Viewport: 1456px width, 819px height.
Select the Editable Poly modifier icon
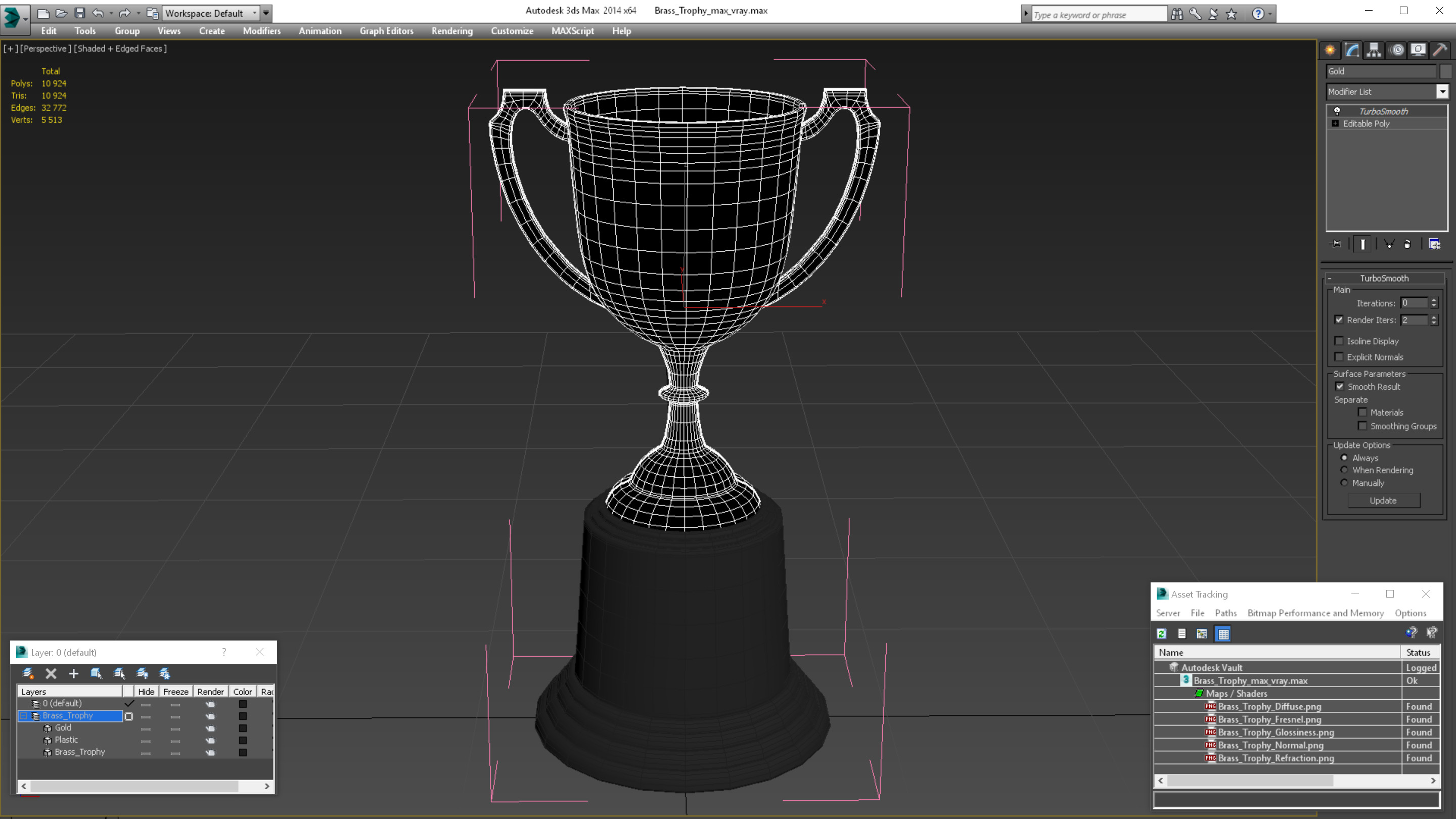[x=1337, y=123]
